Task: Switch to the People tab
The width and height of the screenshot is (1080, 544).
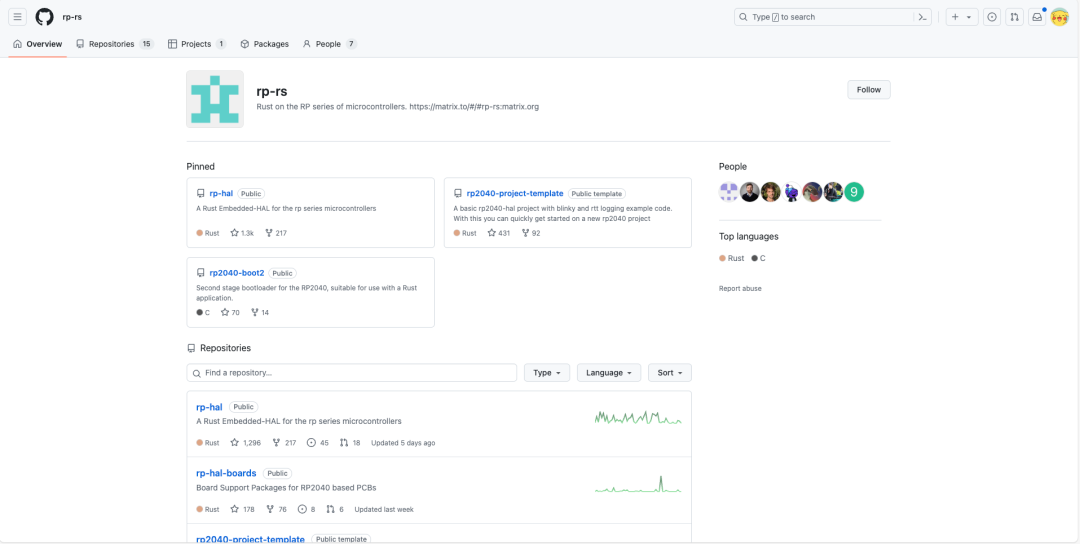Action: (329, 44)
